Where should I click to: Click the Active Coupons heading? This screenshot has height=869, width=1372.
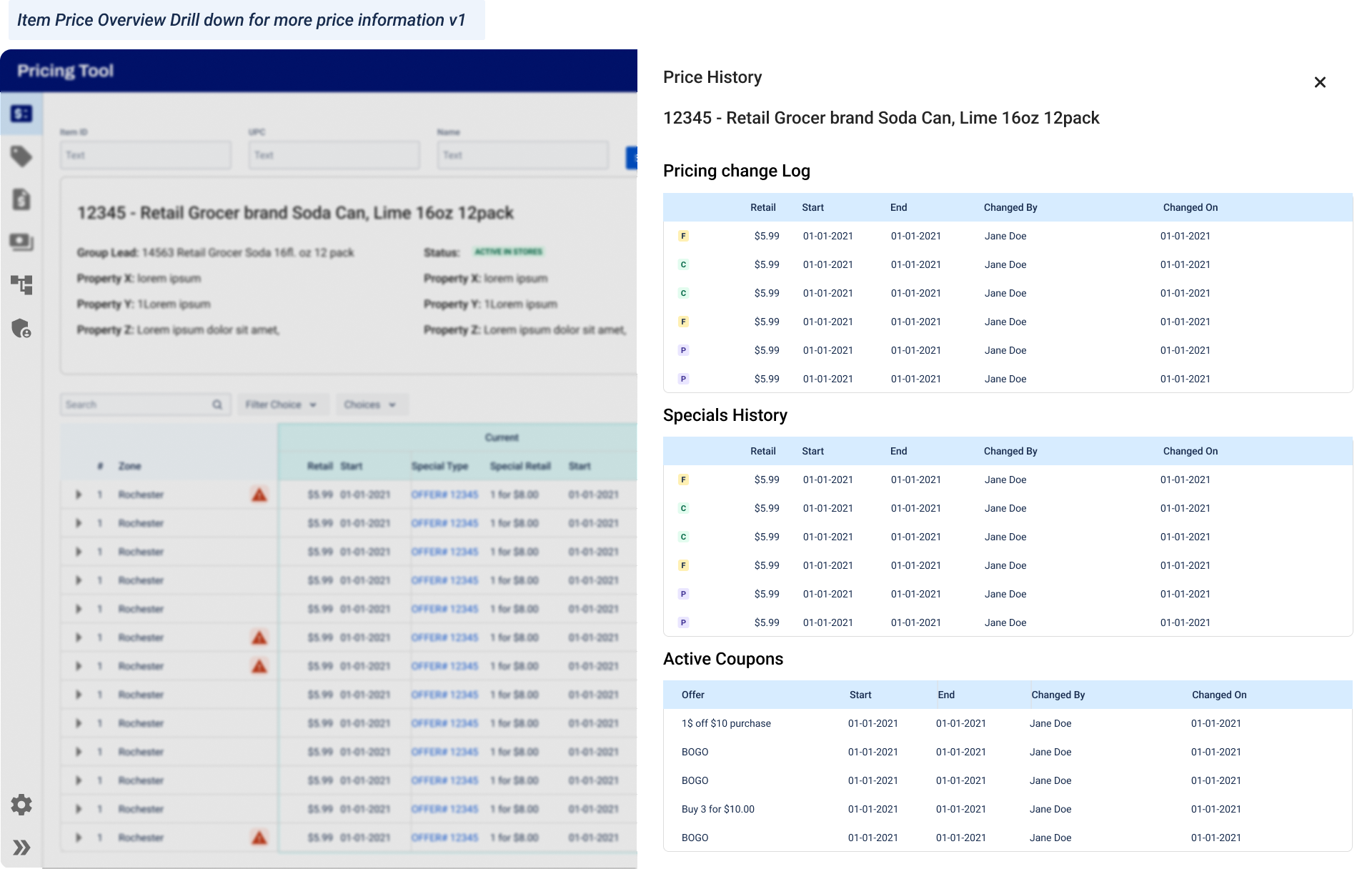(723, 659)
